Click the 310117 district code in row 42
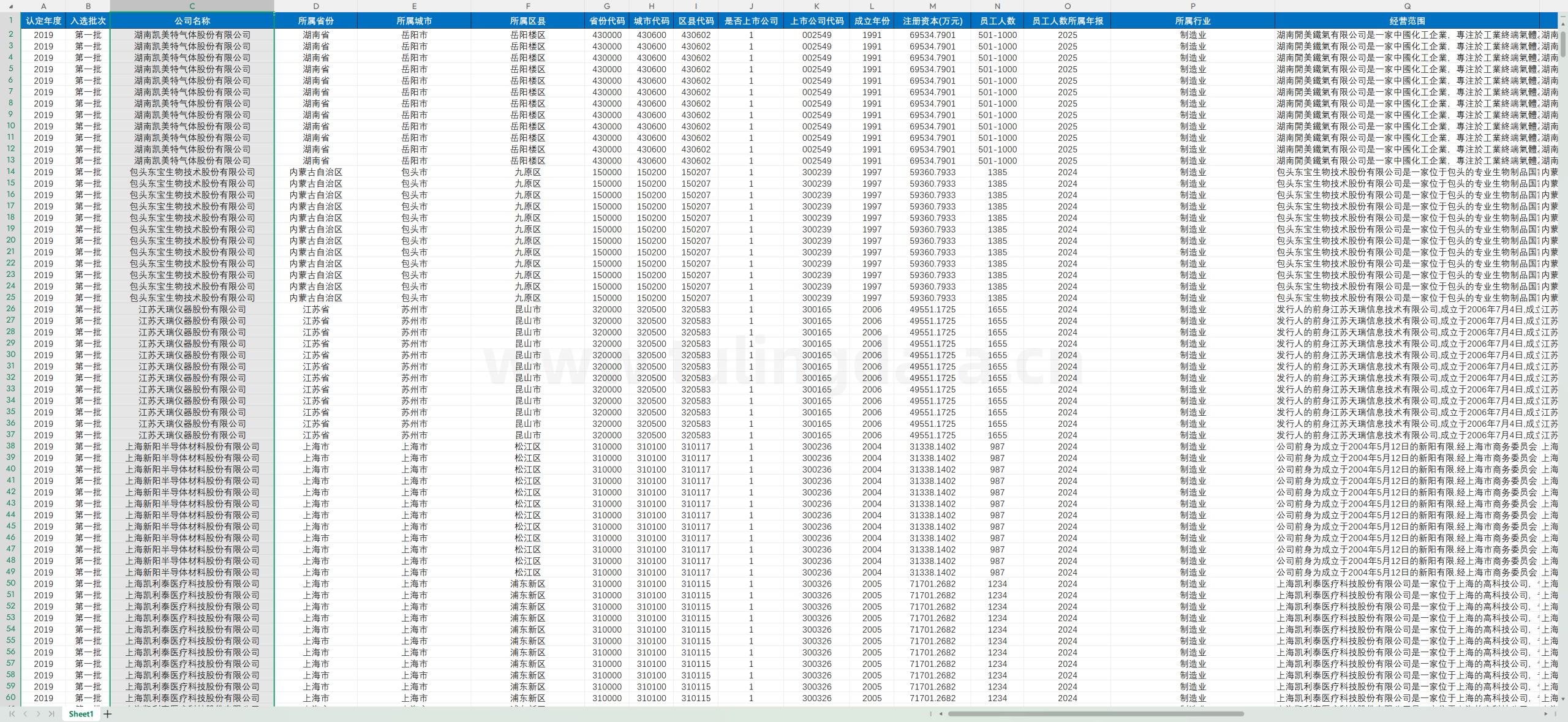Viewport: 1568px width, 722px height. click(696, 492)
